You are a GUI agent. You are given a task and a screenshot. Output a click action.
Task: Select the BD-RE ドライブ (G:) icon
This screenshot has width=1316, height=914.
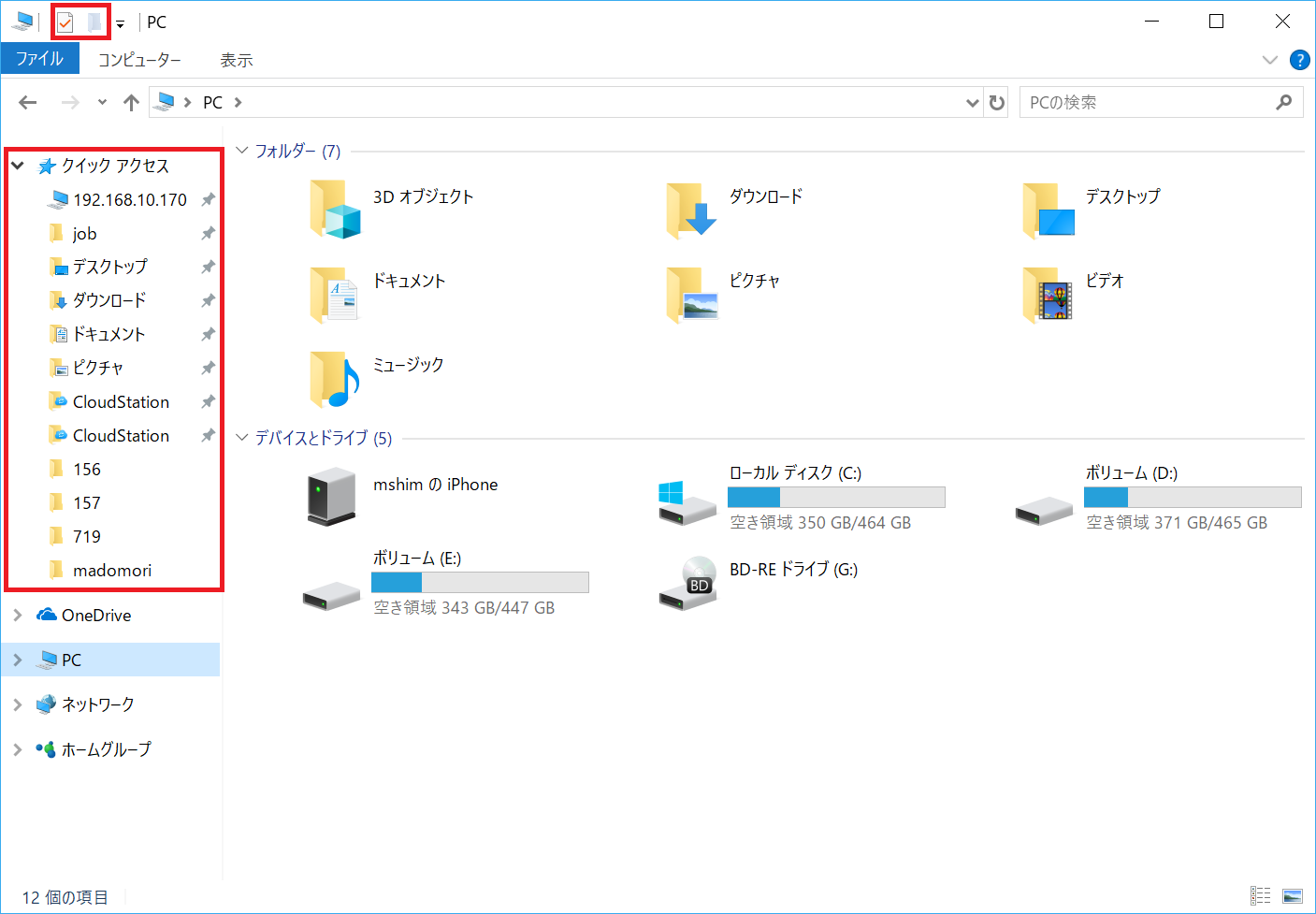point(687,583)
